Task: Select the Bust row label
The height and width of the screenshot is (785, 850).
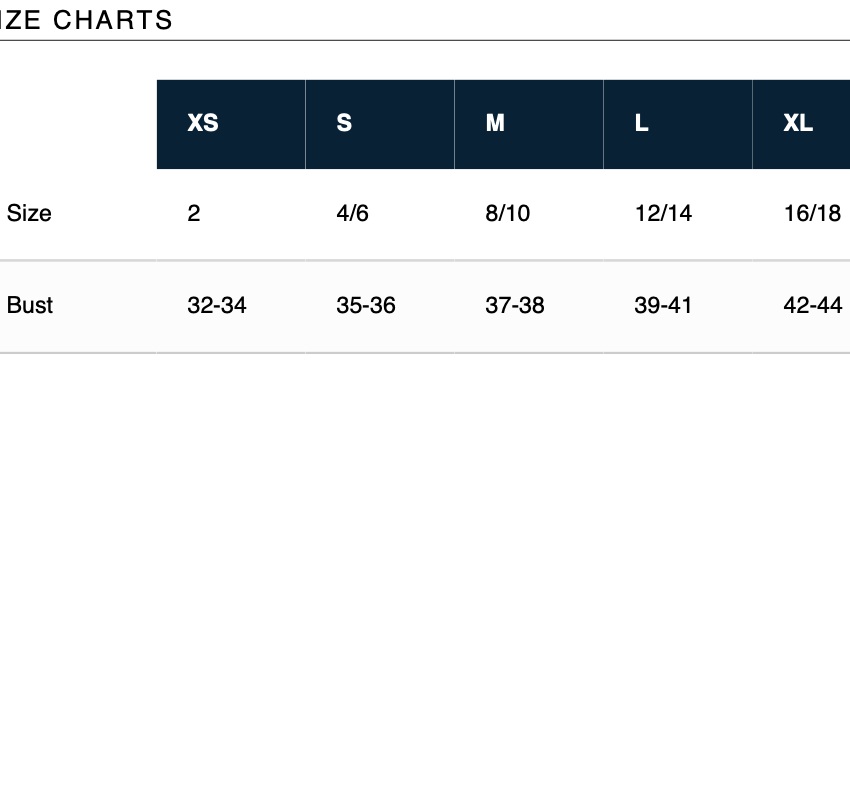Action: (x=30, y=305)
